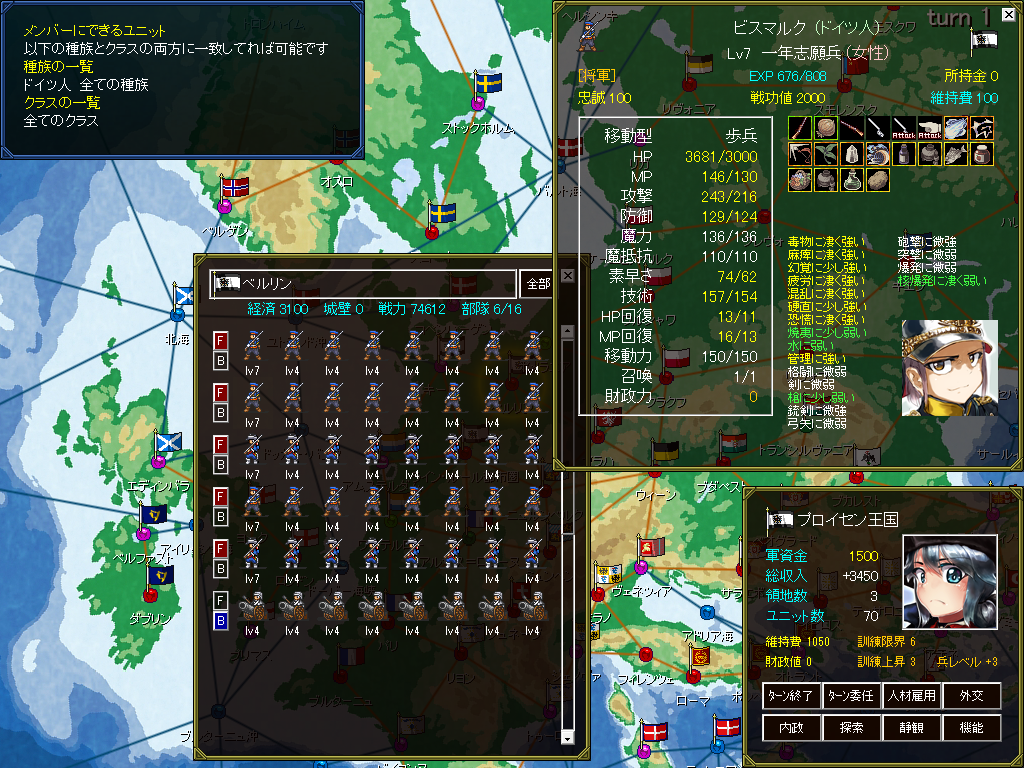Open 人材雇用 (Hire Personnel) menu
The height and width of the screenshot is (768, 1024).
click(911, 696)
